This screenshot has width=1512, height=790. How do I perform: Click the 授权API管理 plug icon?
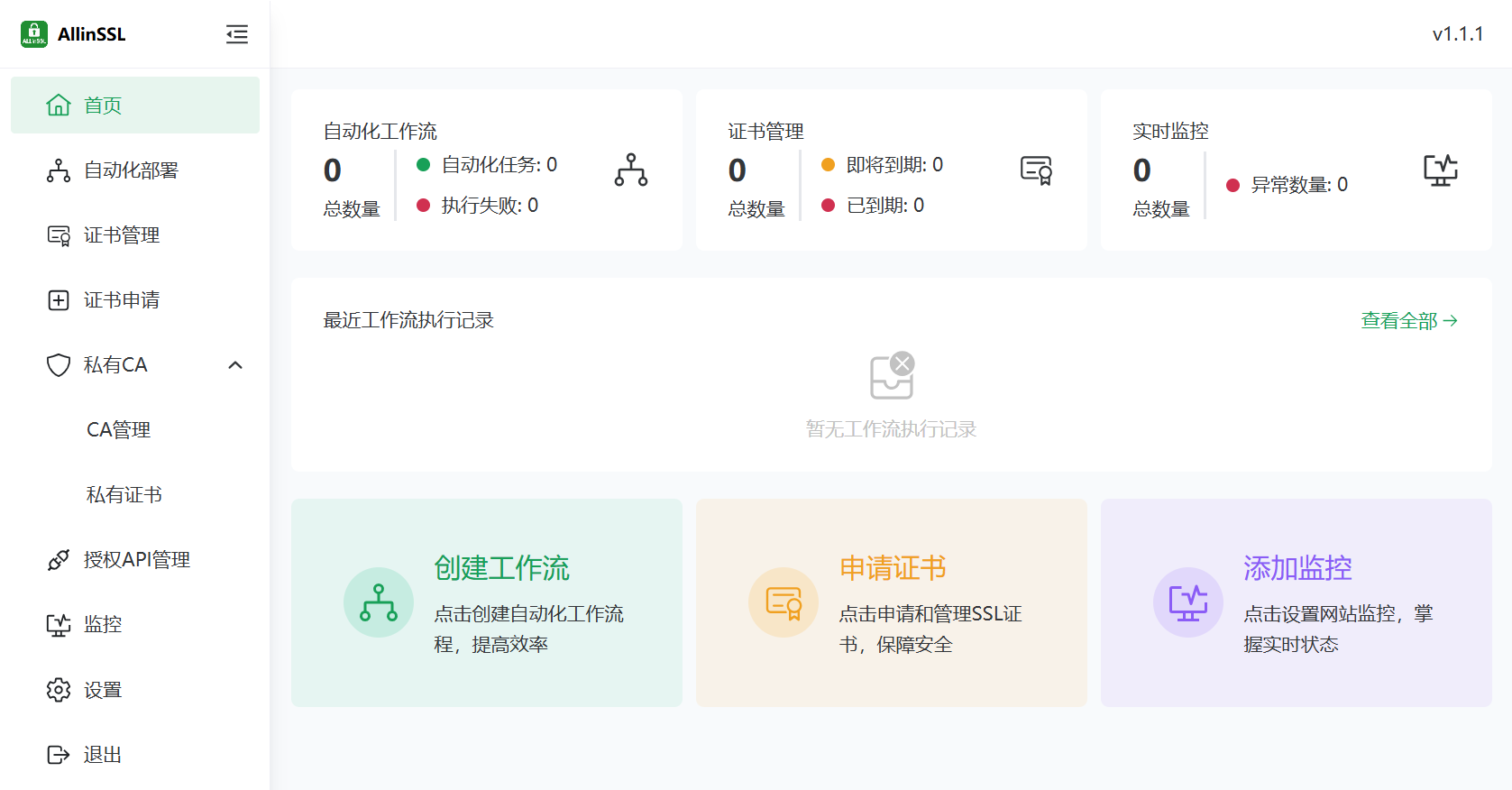coord(59,560)
